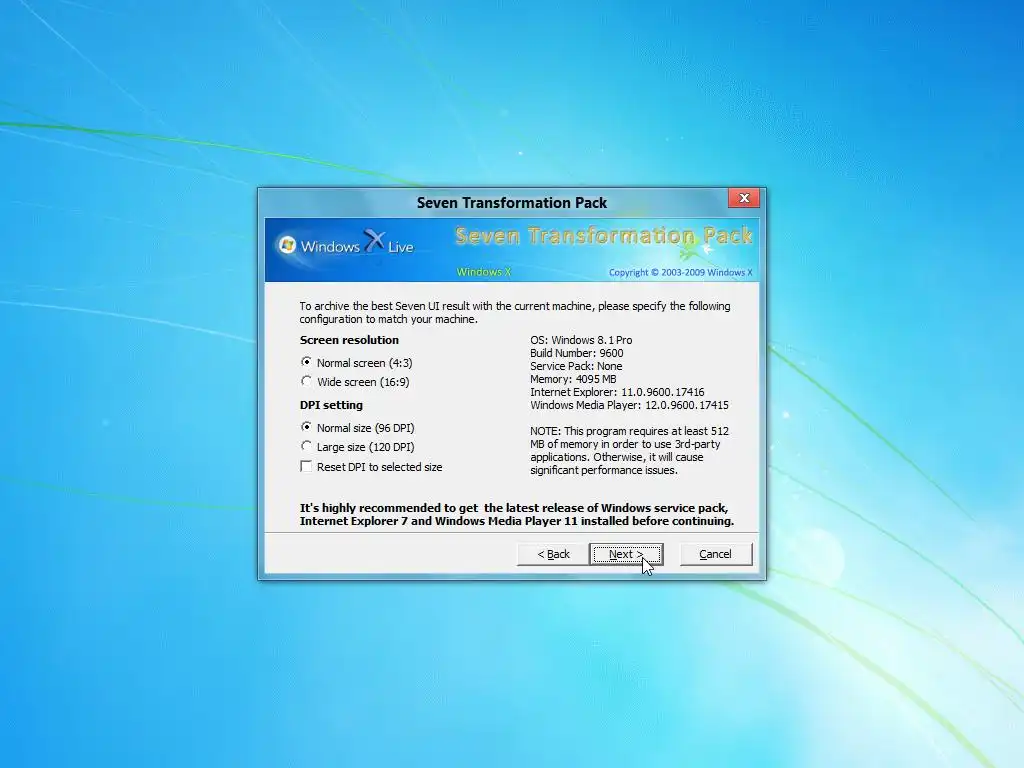
Task: Click the Seven Transformation Pack title bar text
Action: coord(512,202)
